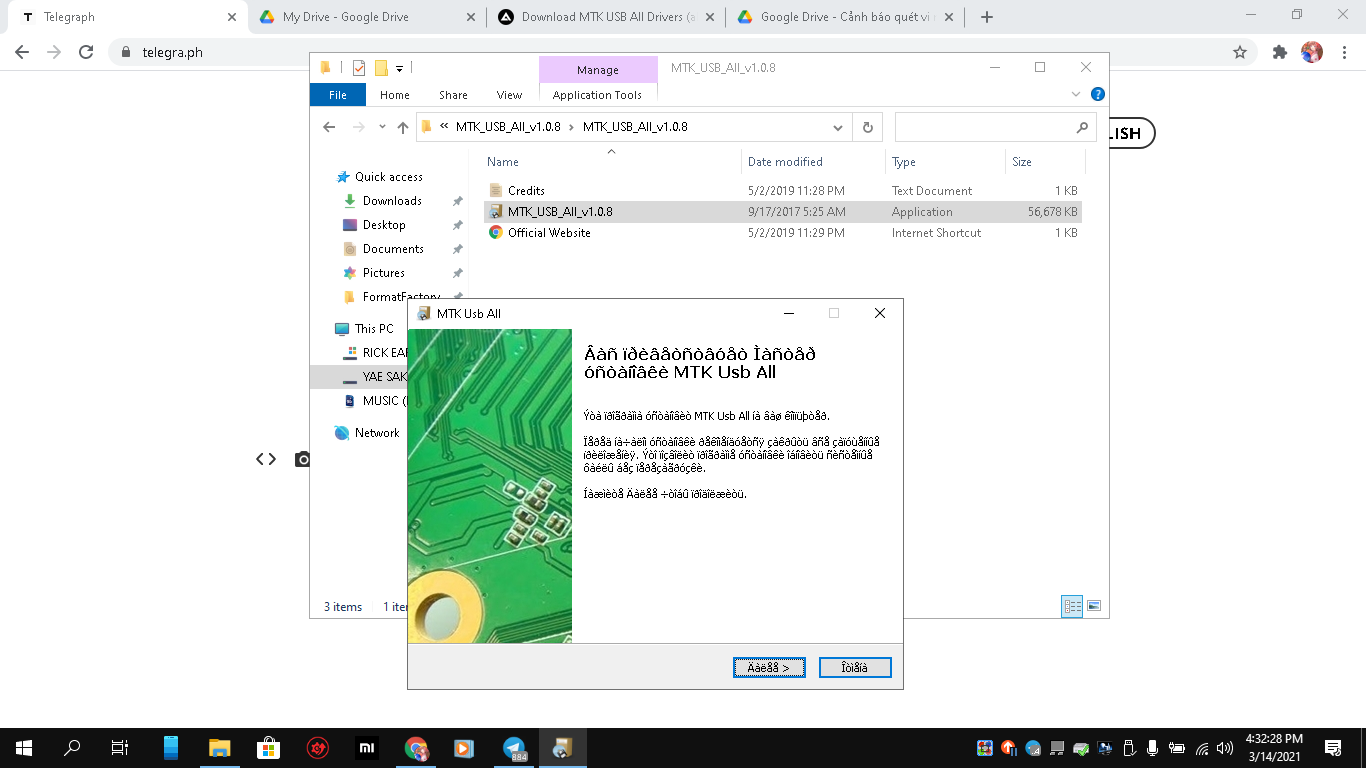Sort files by the Date modified column
The image size is (1366, 768).
[814, 162]
